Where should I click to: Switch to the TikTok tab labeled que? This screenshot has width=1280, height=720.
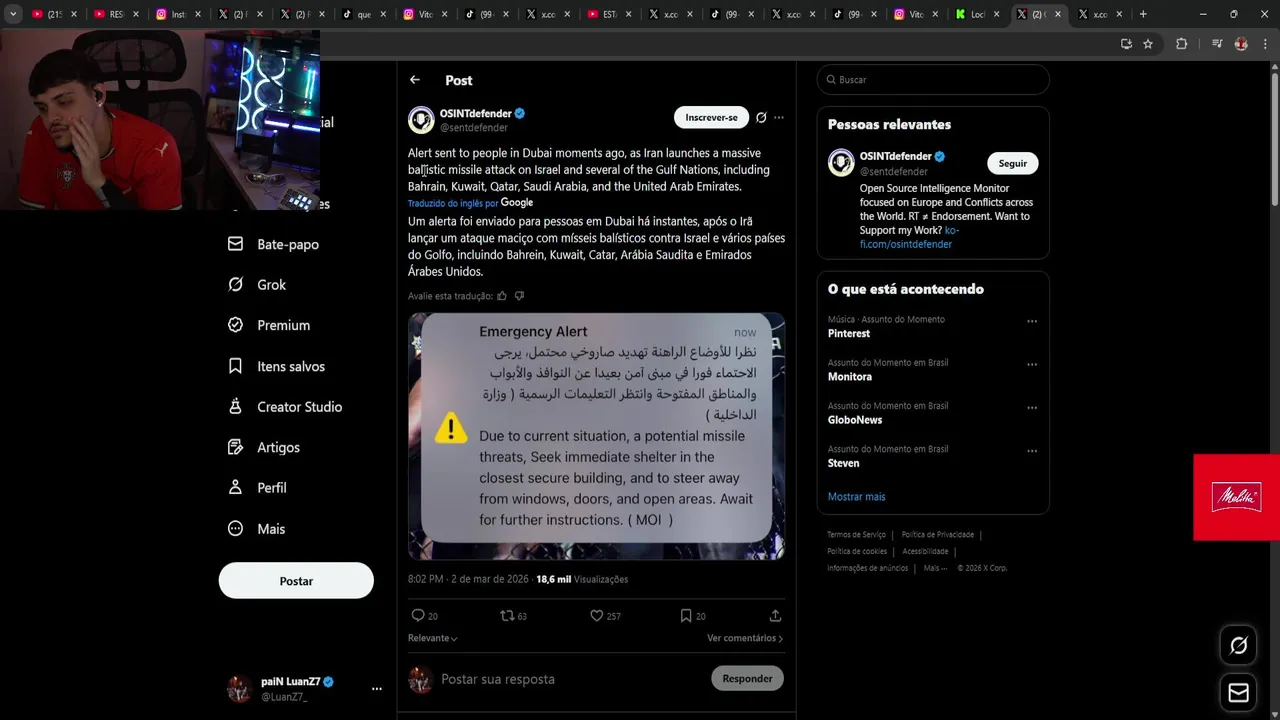tap(365, 14)
